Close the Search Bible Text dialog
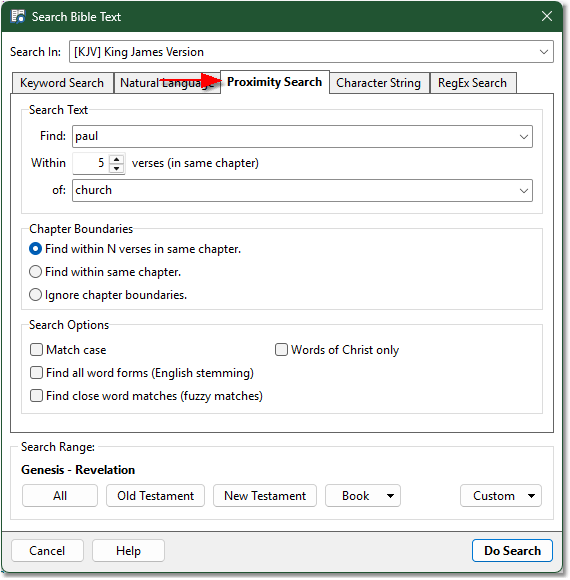The height and width of the screenshot is (580, 570). tap(546, 16)
